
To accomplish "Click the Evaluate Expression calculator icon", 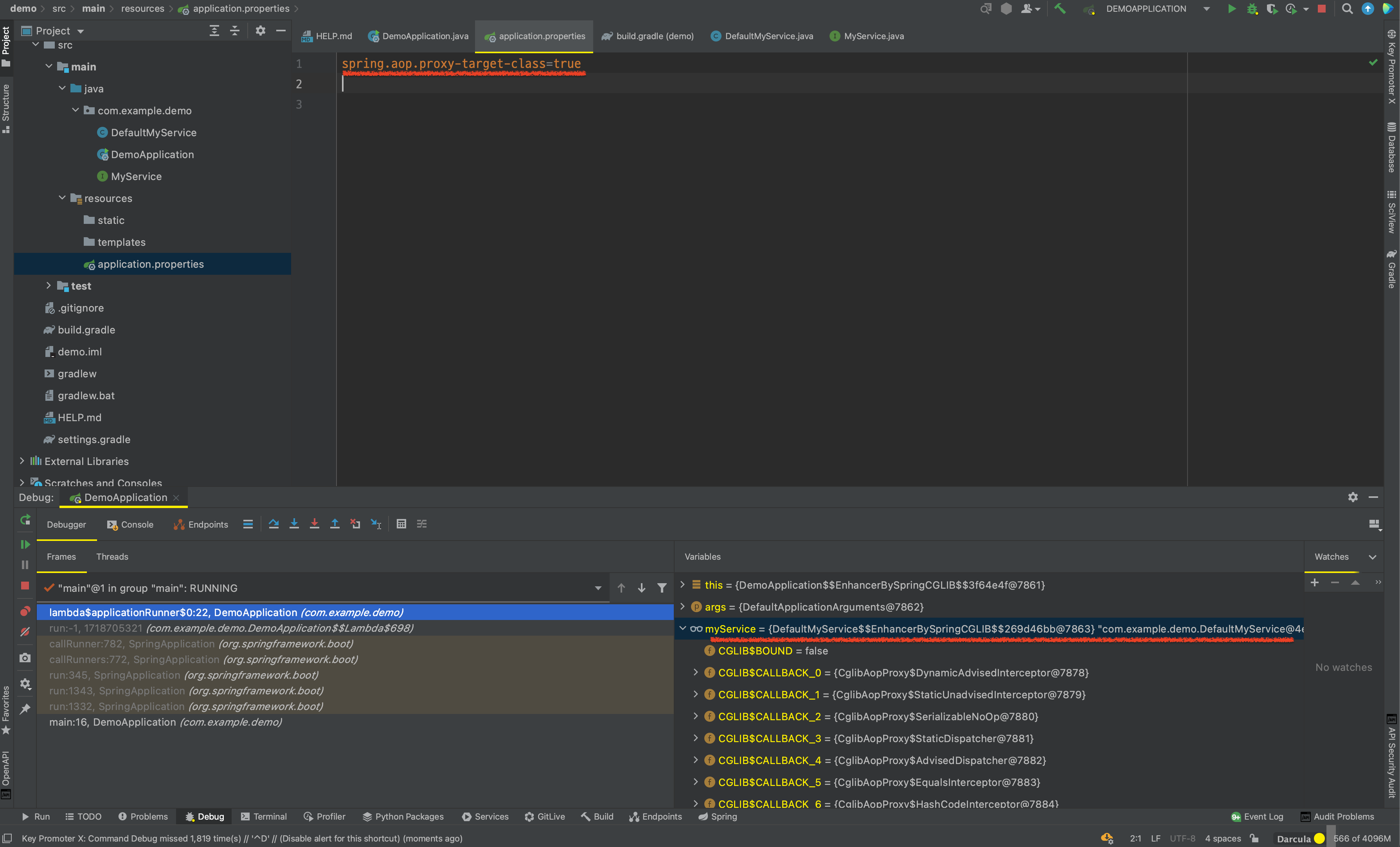I will [x=401, y=524].
